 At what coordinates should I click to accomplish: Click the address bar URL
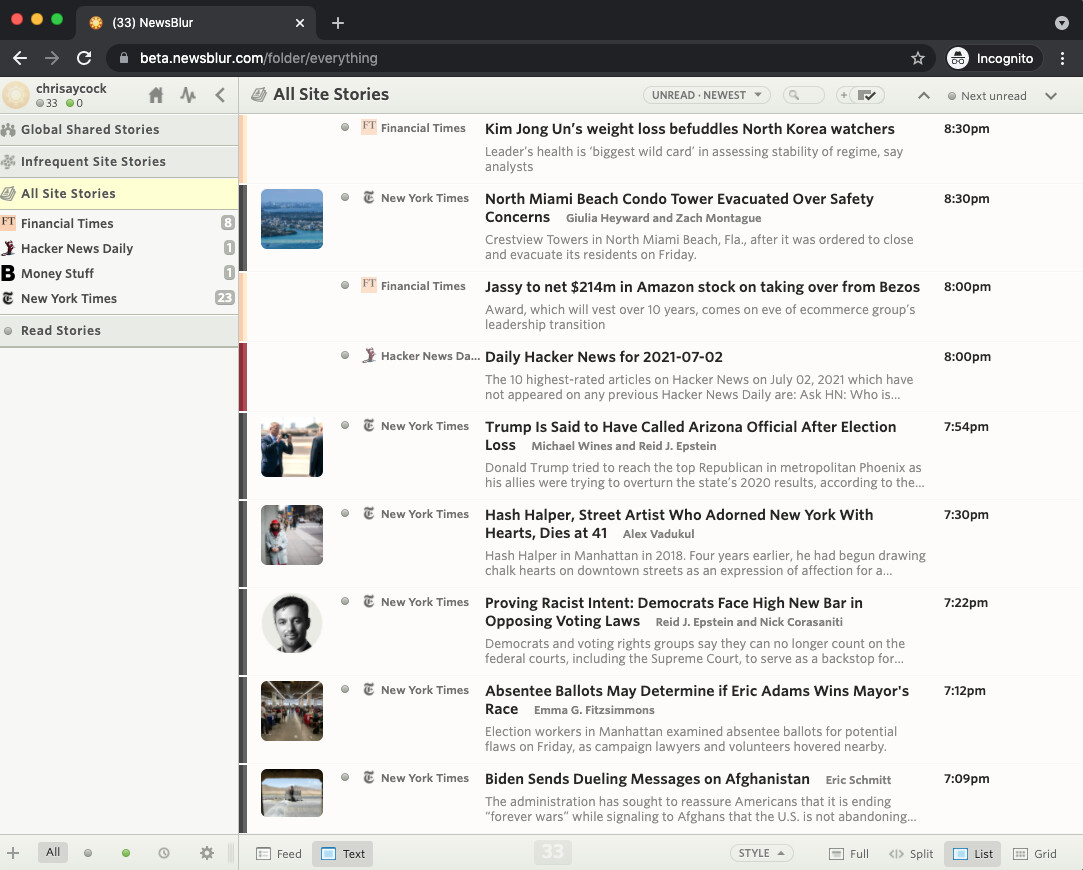[258, 58]
